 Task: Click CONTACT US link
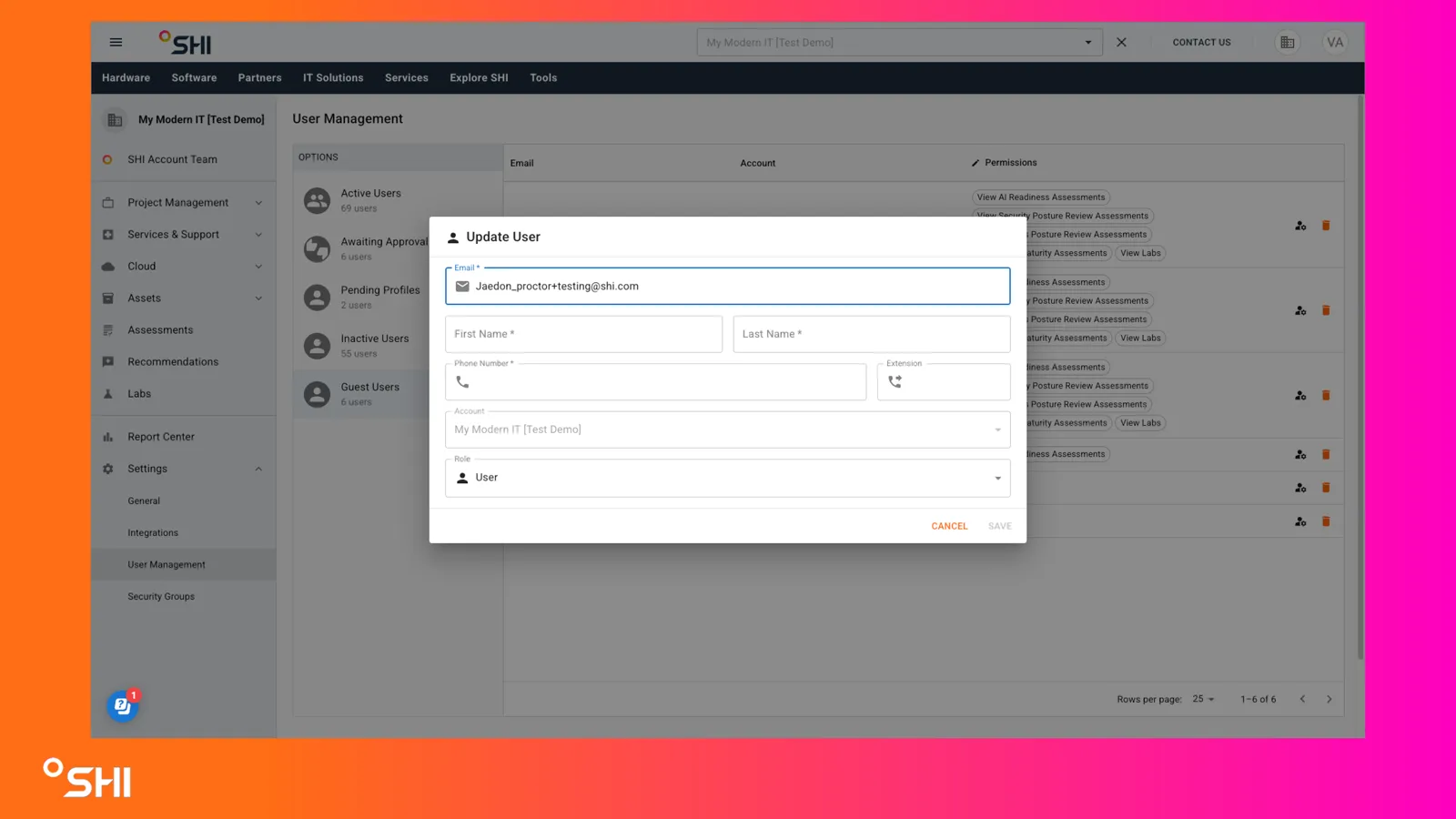coord(1201,42)
